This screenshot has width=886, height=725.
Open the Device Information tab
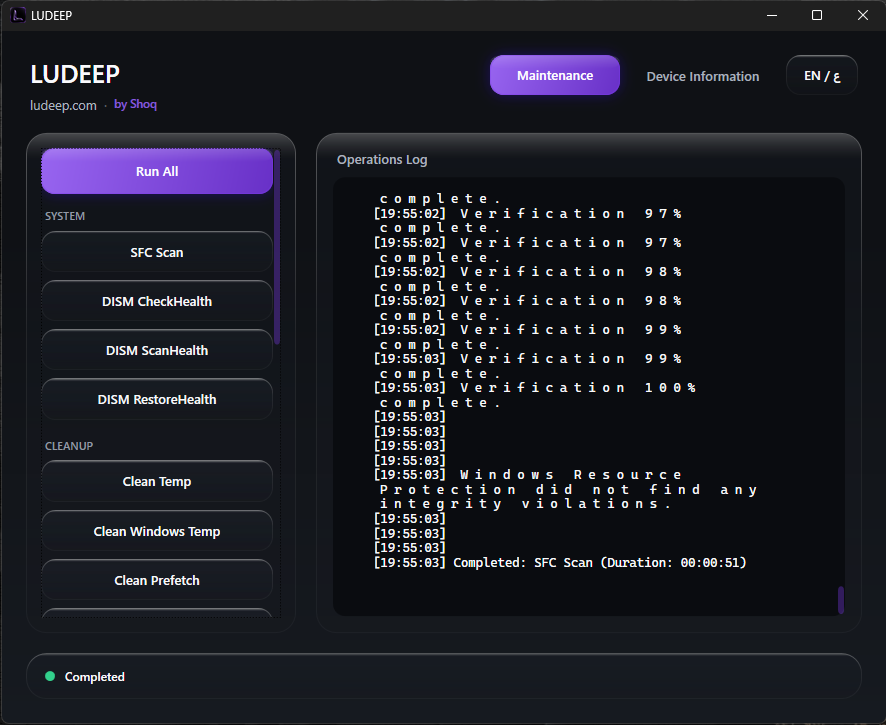[702, 76]
